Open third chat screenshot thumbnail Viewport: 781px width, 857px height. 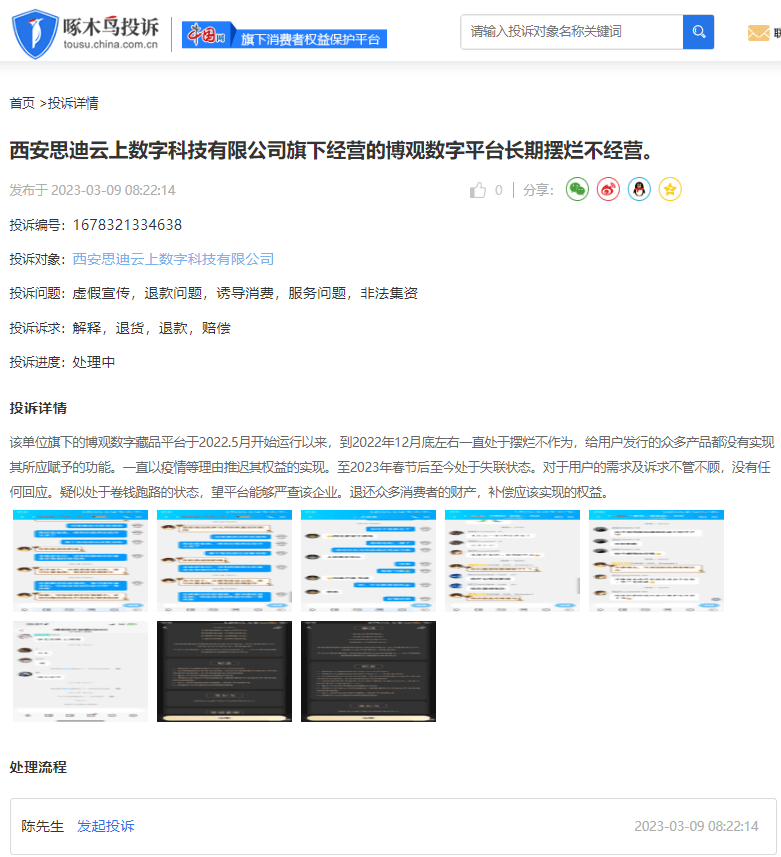point(368,561)
